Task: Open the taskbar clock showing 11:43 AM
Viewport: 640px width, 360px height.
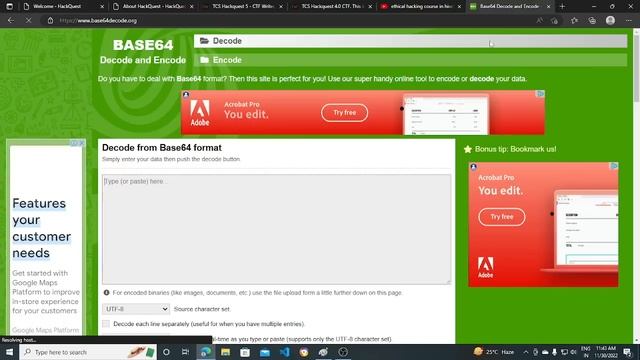Action: (x=605, y=352)
